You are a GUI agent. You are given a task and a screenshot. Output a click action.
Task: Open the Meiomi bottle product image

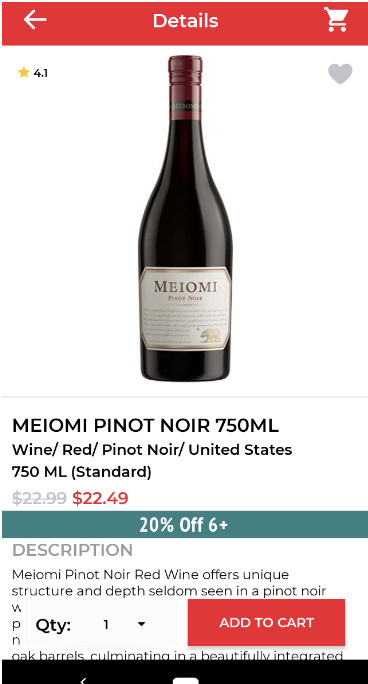(185, 218)
